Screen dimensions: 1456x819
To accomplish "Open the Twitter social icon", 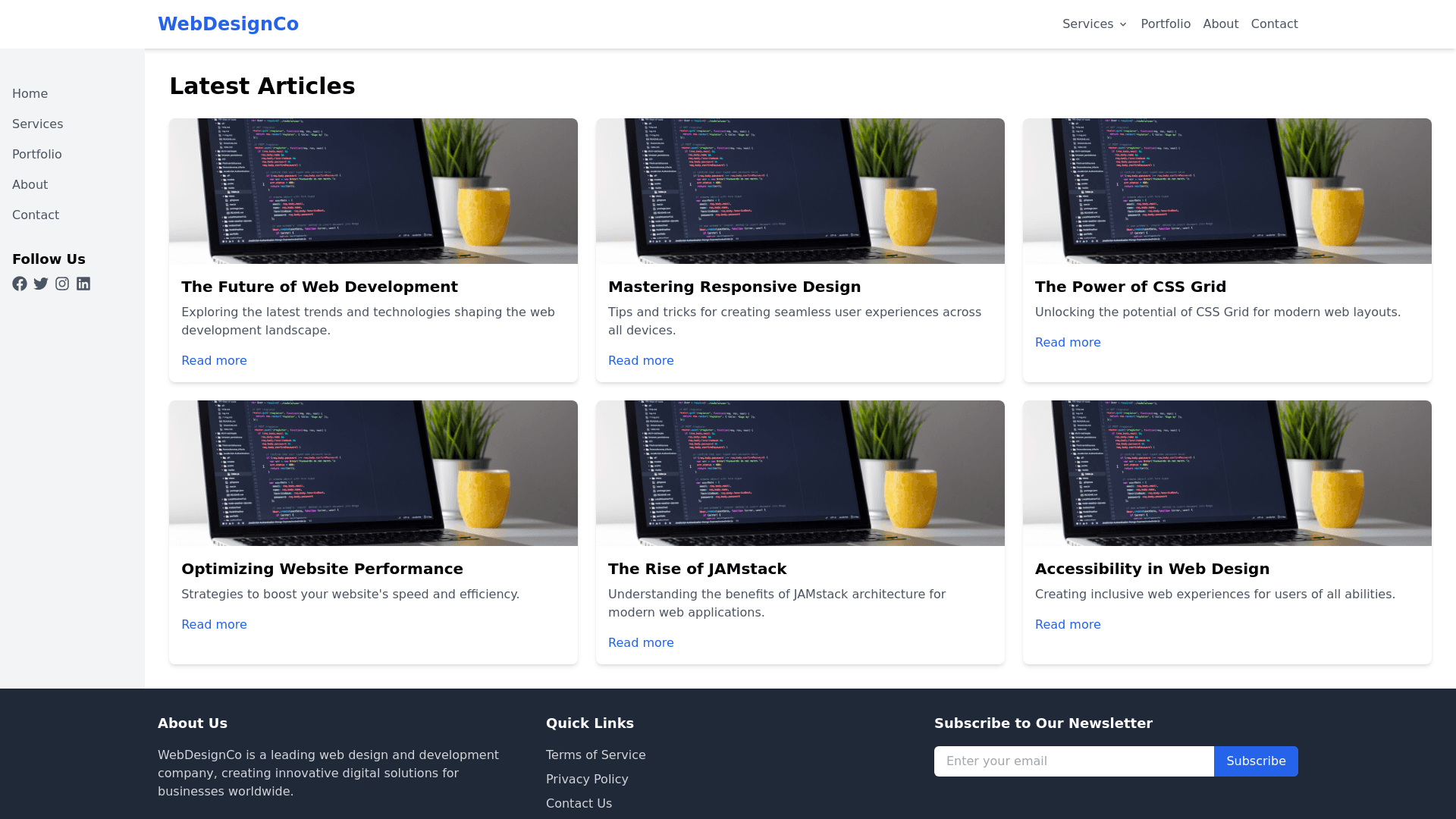I will [x=41, y=284].
